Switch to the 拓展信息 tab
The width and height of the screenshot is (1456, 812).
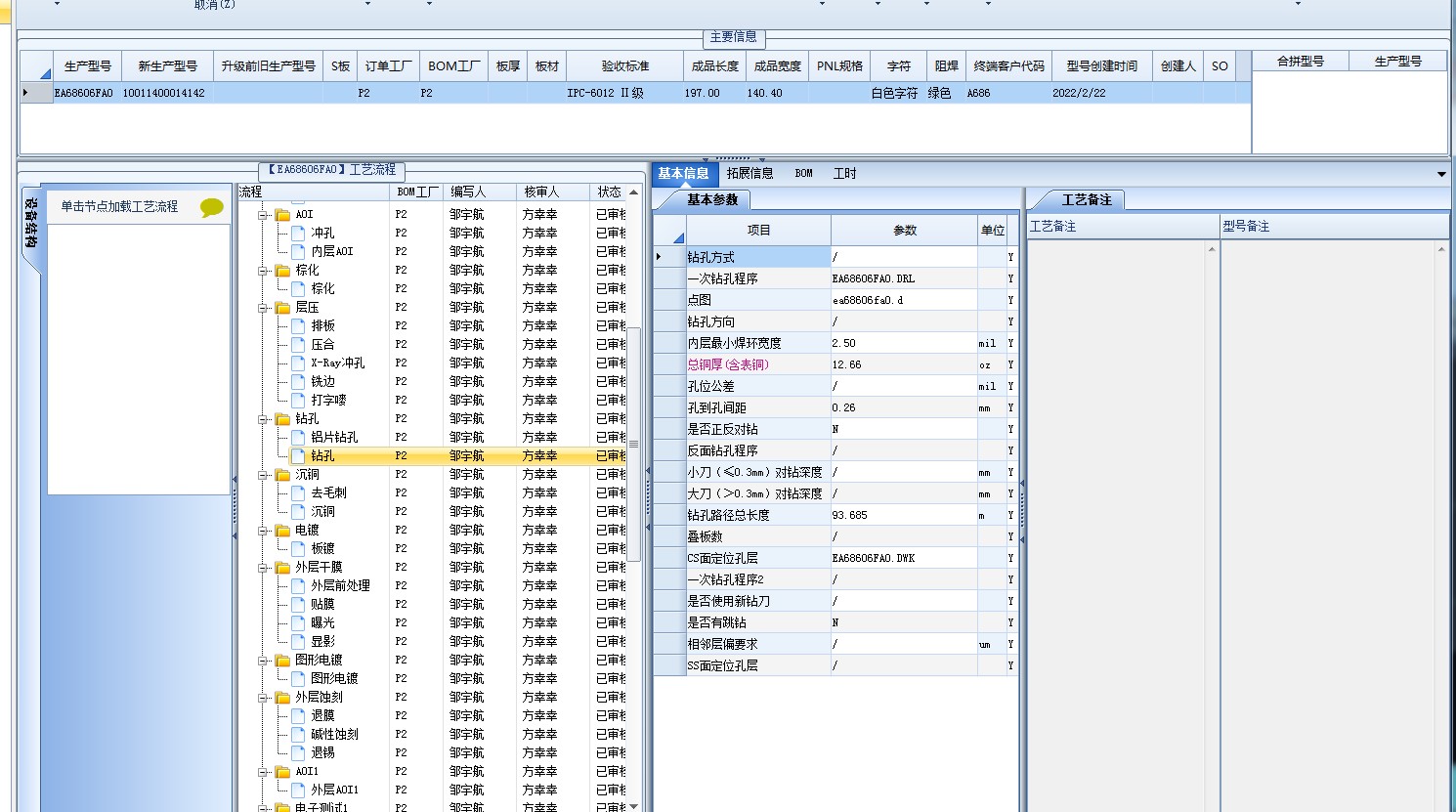749,174
